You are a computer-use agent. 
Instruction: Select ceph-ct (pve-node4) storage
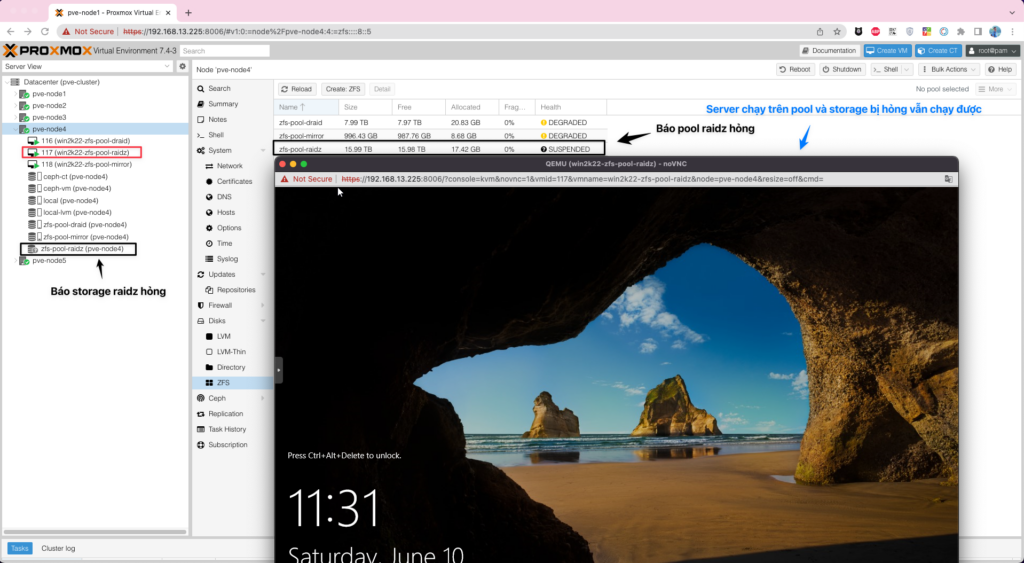tap(69, 177)
